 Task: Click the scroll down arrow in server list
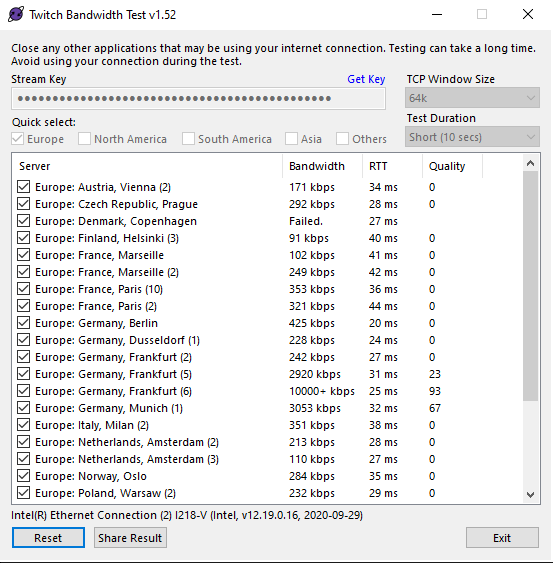[530, 494]
